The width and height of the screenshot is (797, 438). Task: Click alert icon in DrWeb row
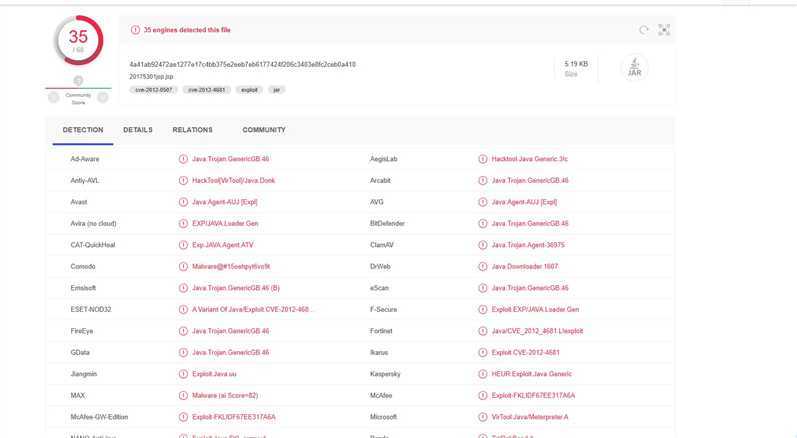482,266
